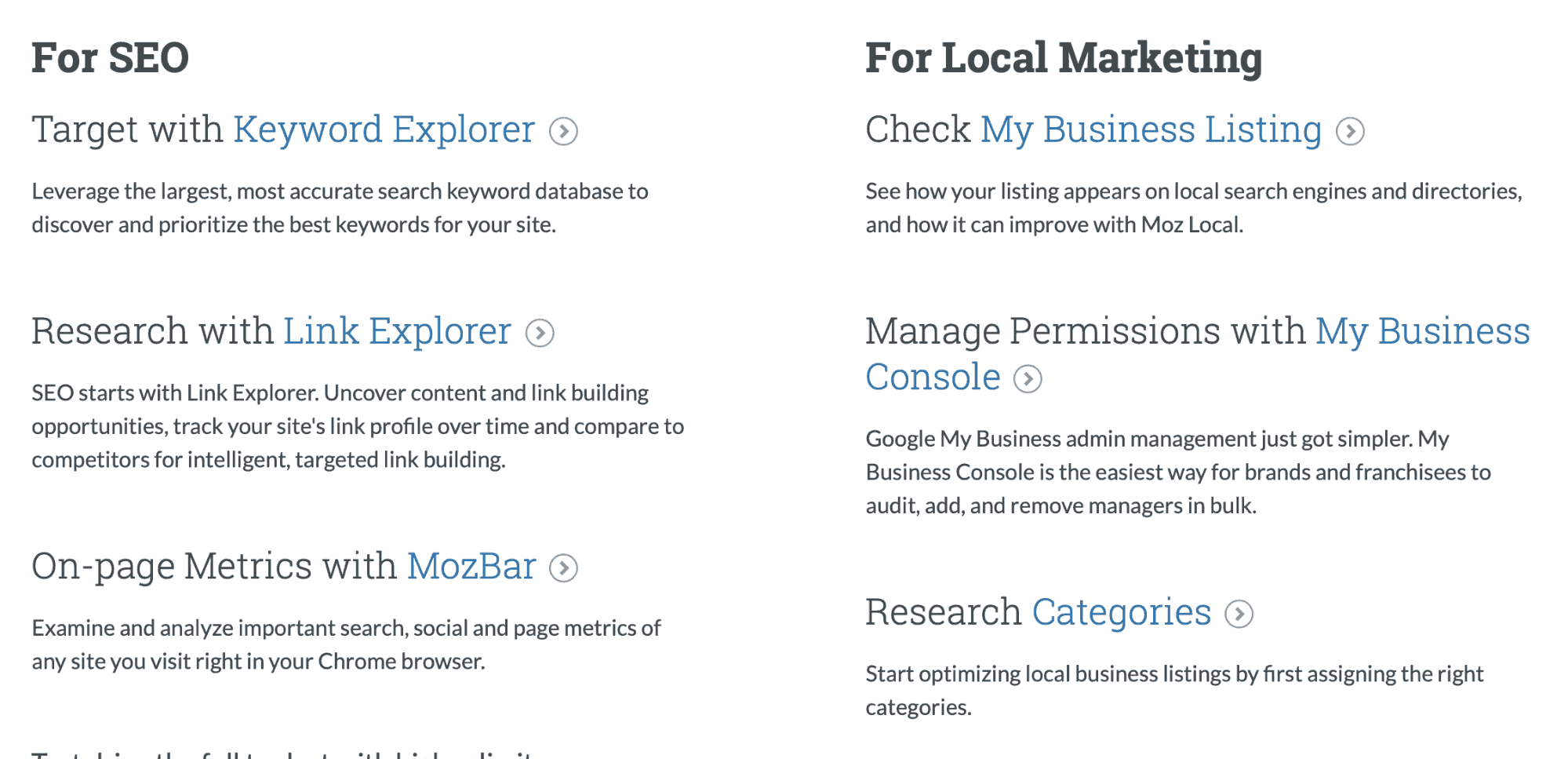Click the For SEO section heading

point(111,55)
